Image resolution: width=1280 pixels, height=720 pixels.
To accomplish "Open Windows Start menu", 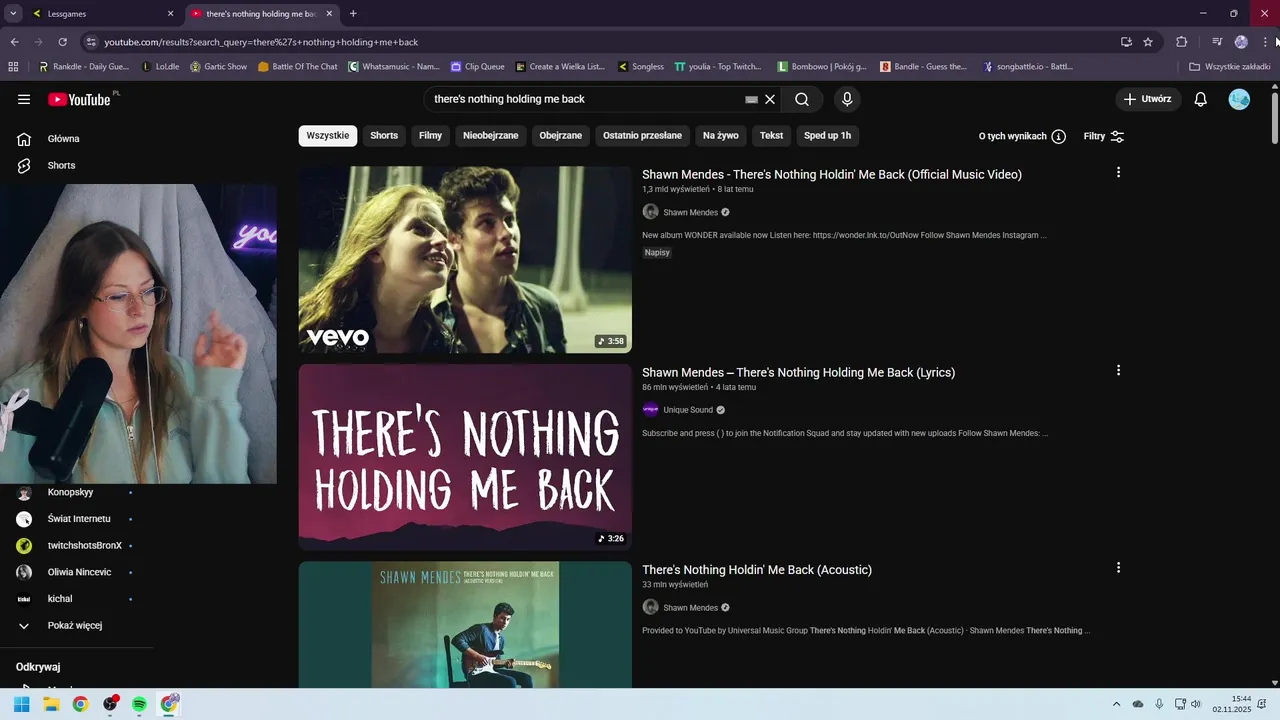I will pyautogui.click(x=21, y=704).
